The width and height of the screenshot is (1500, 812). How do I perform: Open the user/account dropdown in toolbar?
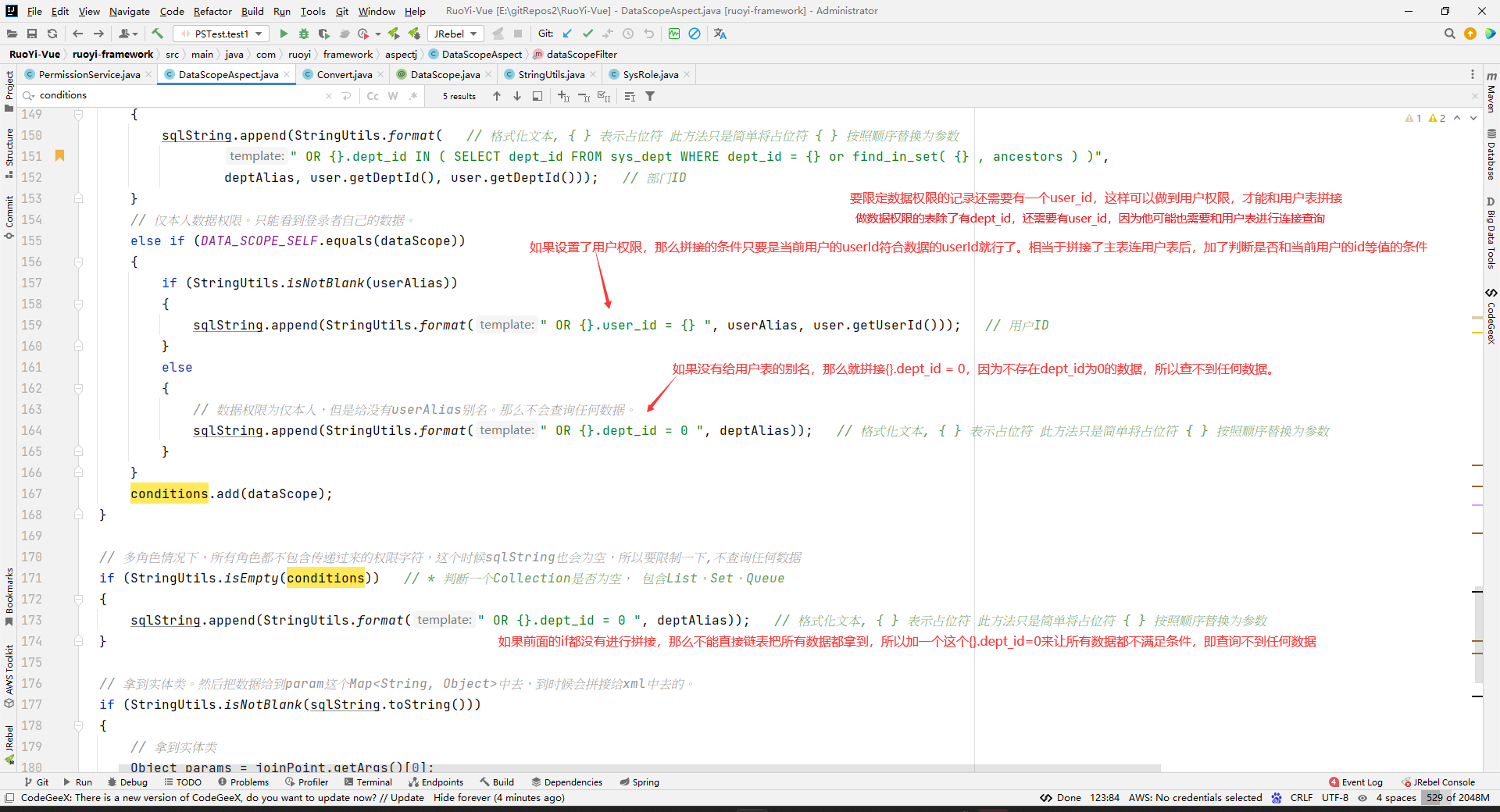click(x=129, y=34)
